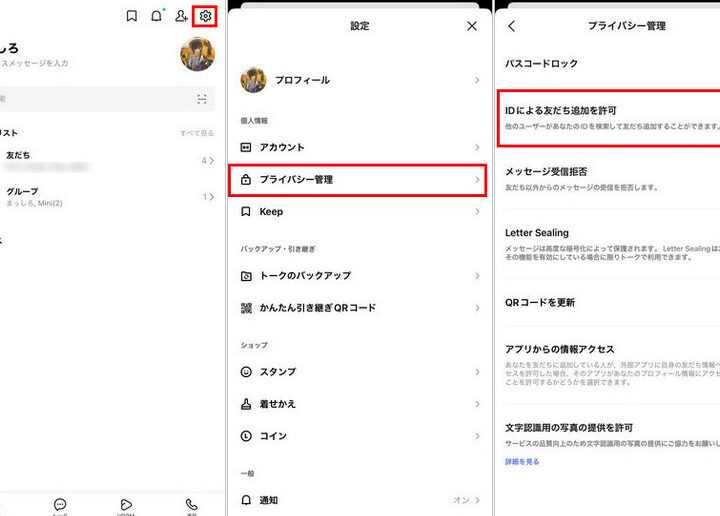Open notifications with the bell icon
The height and width of the screenshot is (516, 720).
(156, 16)
